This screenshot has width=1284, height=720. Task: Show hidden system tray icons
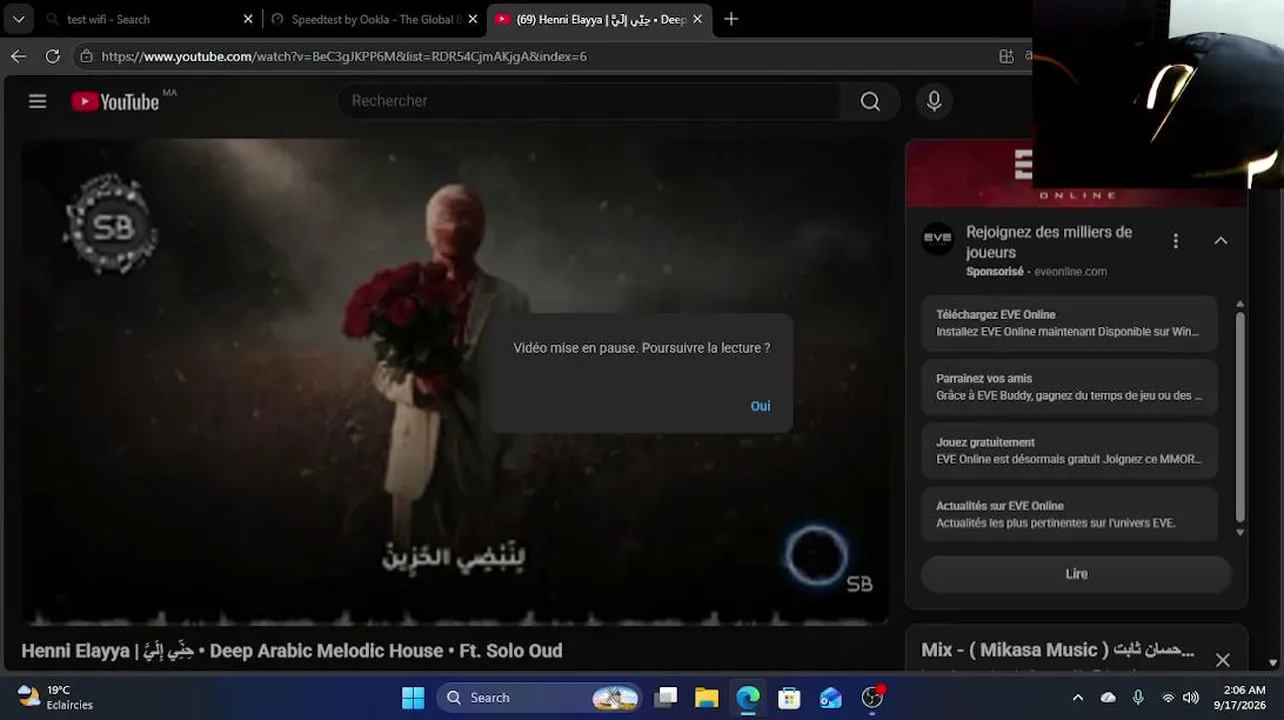pos(1077,697)
